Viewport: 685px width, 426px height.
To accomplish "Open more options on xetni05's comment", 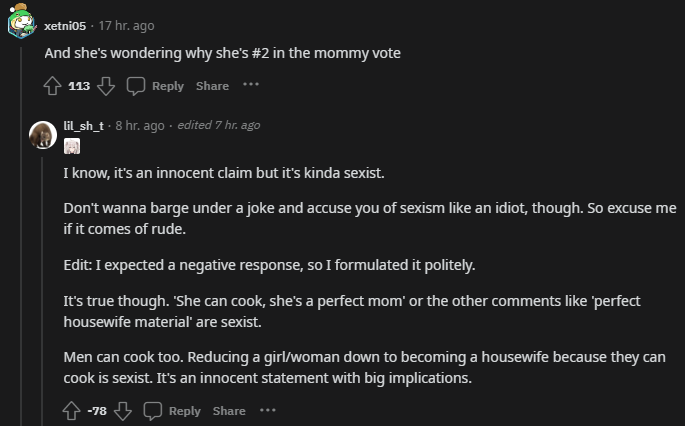I will [251, 84].
